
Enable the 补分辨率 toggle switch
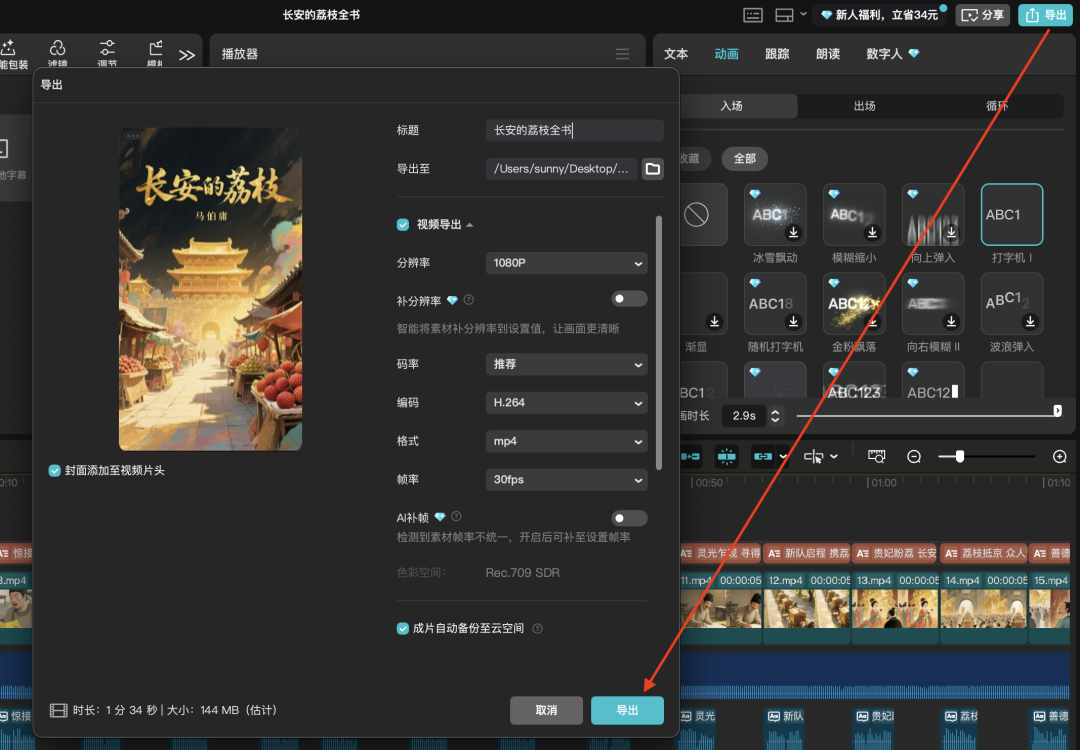[629, 298]
